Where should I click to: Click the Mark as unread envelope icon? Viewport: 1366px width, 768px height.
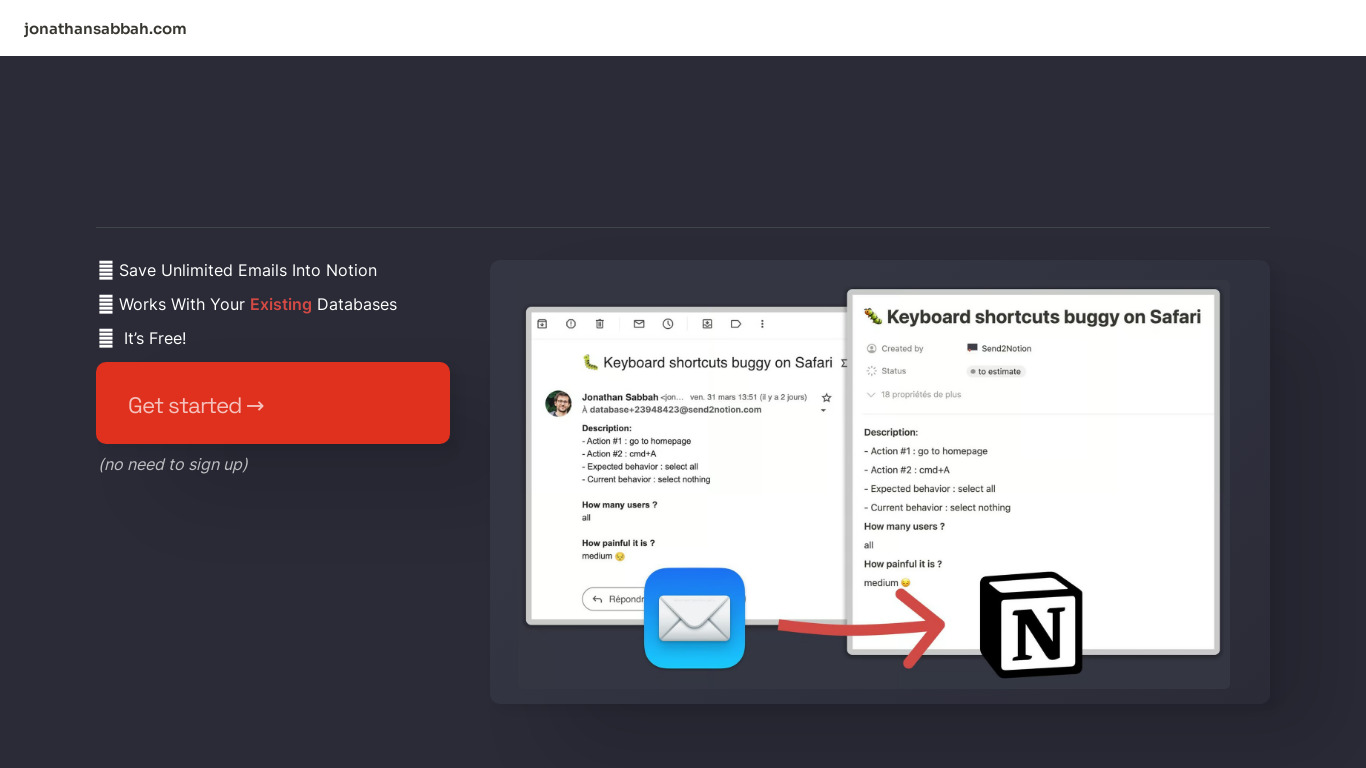tap(639, 324)
